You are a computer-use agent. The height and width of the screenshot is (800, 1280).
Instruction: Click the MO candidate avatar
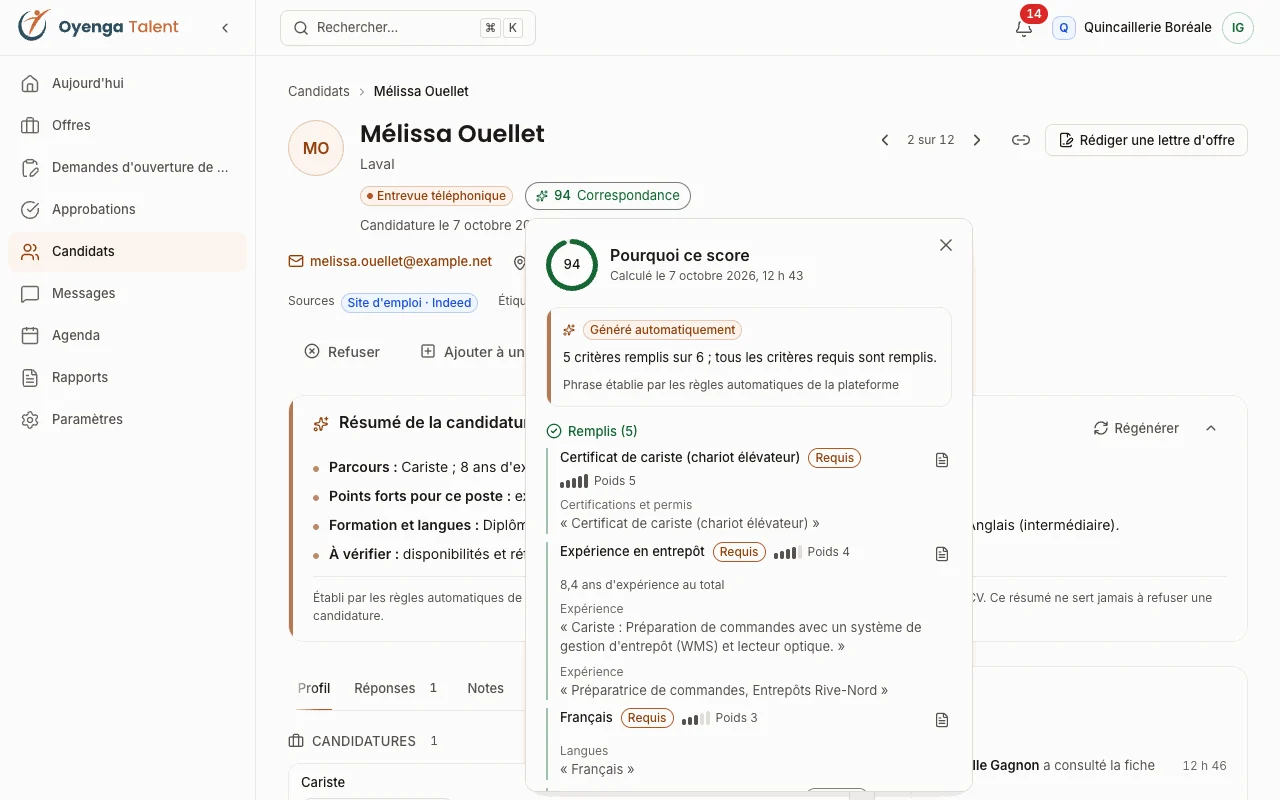coord(316,148)
